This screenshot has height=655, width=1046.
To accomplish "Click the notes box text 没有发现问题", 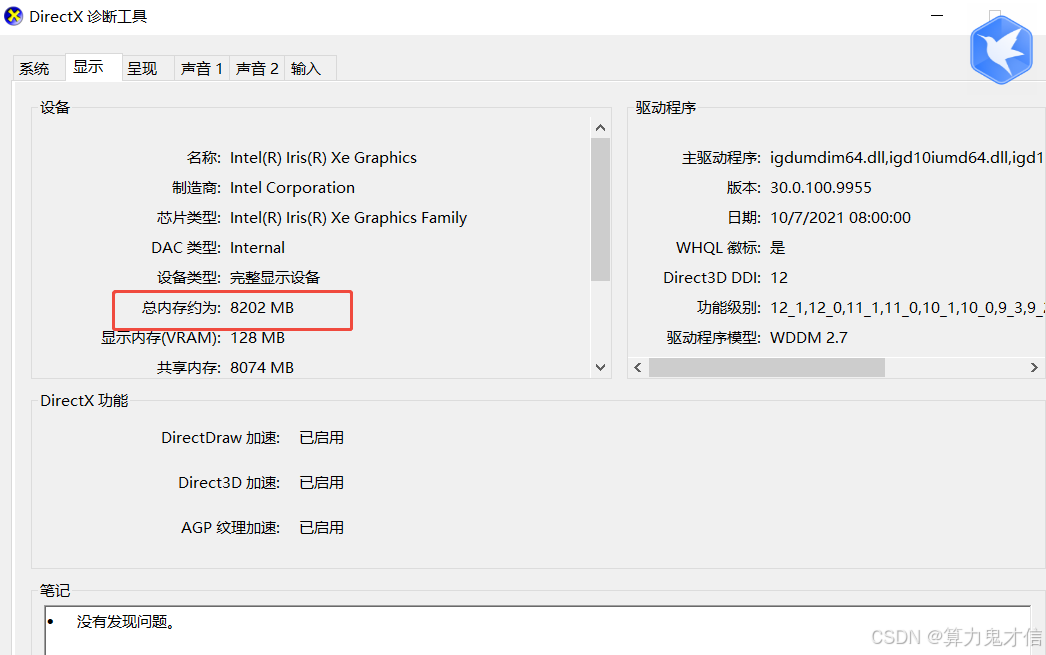I will tap(126, 622).
